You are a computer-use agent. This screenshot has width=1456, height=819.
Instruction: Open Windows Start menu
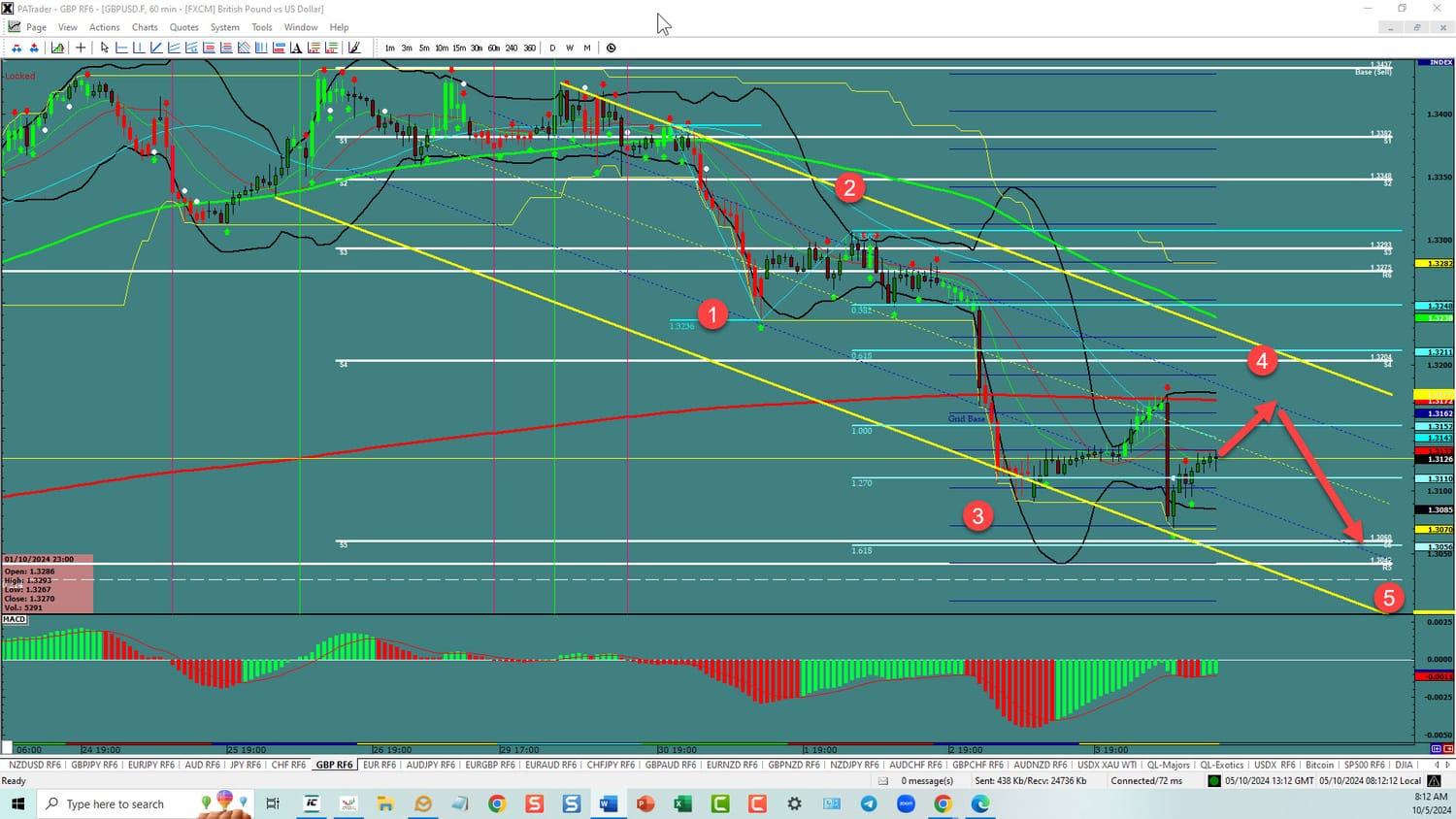point(17,803)
